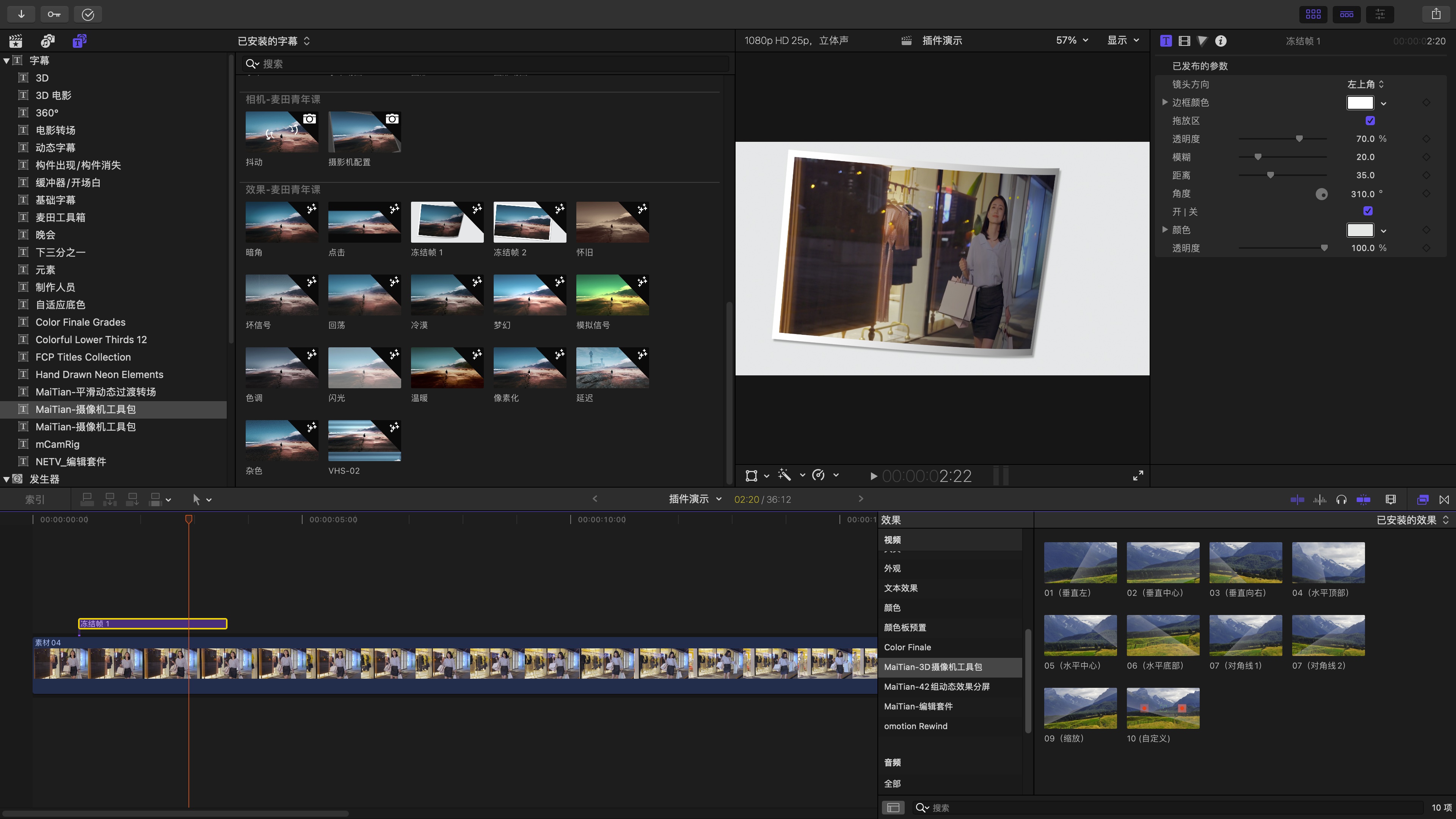
Task: Switch to the Info inspector icon
Action: [1221, 41]
